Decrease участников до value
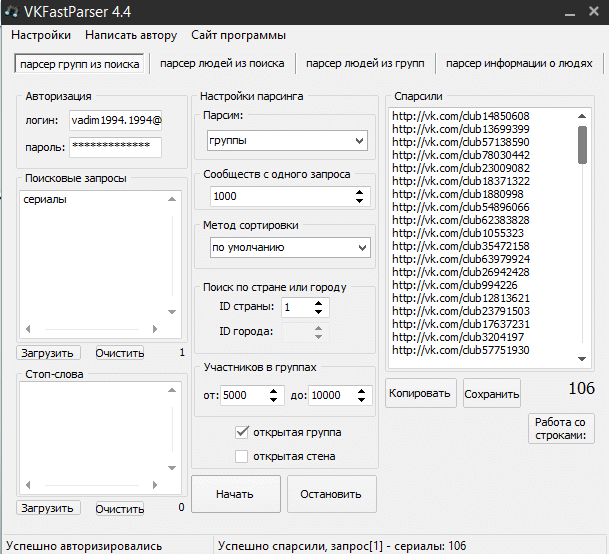The height and width of the screenshot is (554, 609). 362,400
